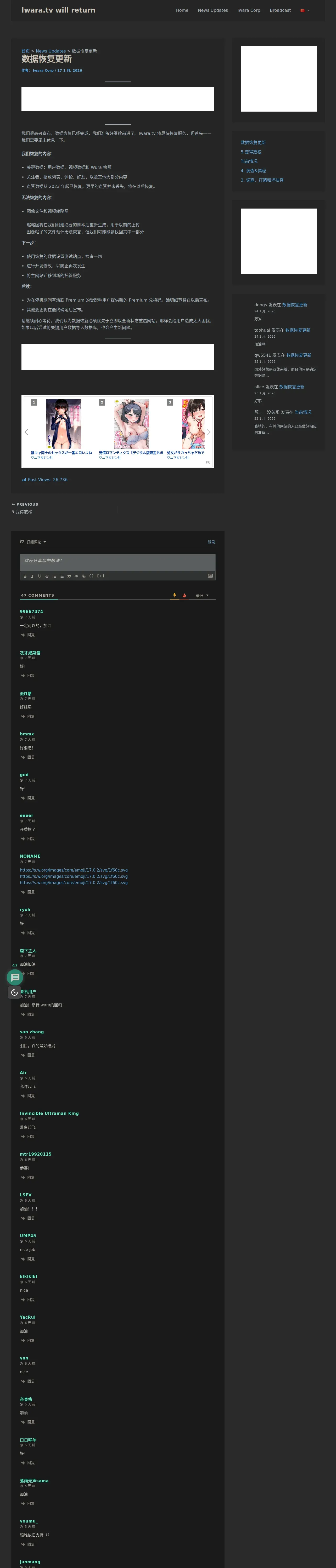
Task: Go to previous post 5.变得放松
Action: (22, 512)
